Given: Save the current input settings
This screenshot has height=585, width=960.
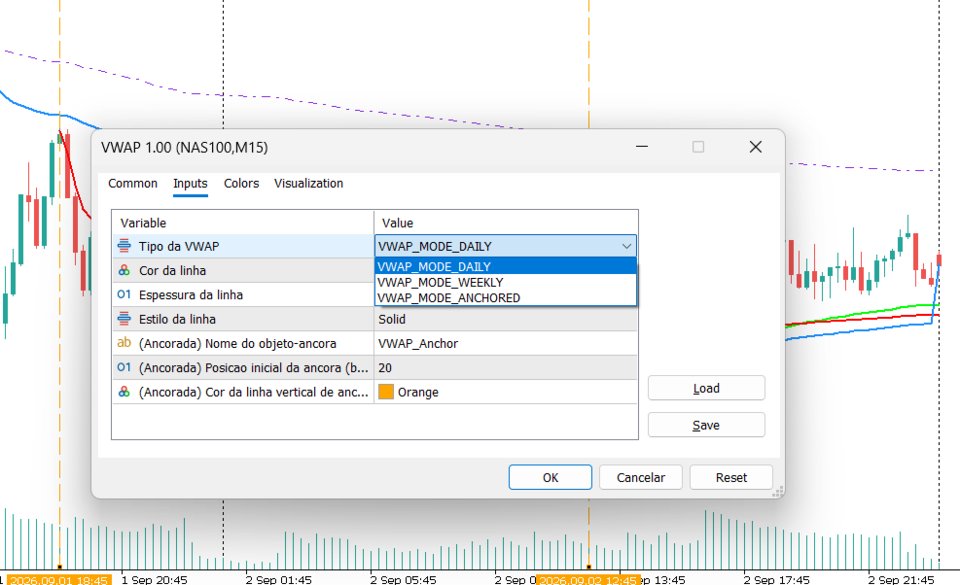Looking at the screenshot, I should tap(706, 425).
